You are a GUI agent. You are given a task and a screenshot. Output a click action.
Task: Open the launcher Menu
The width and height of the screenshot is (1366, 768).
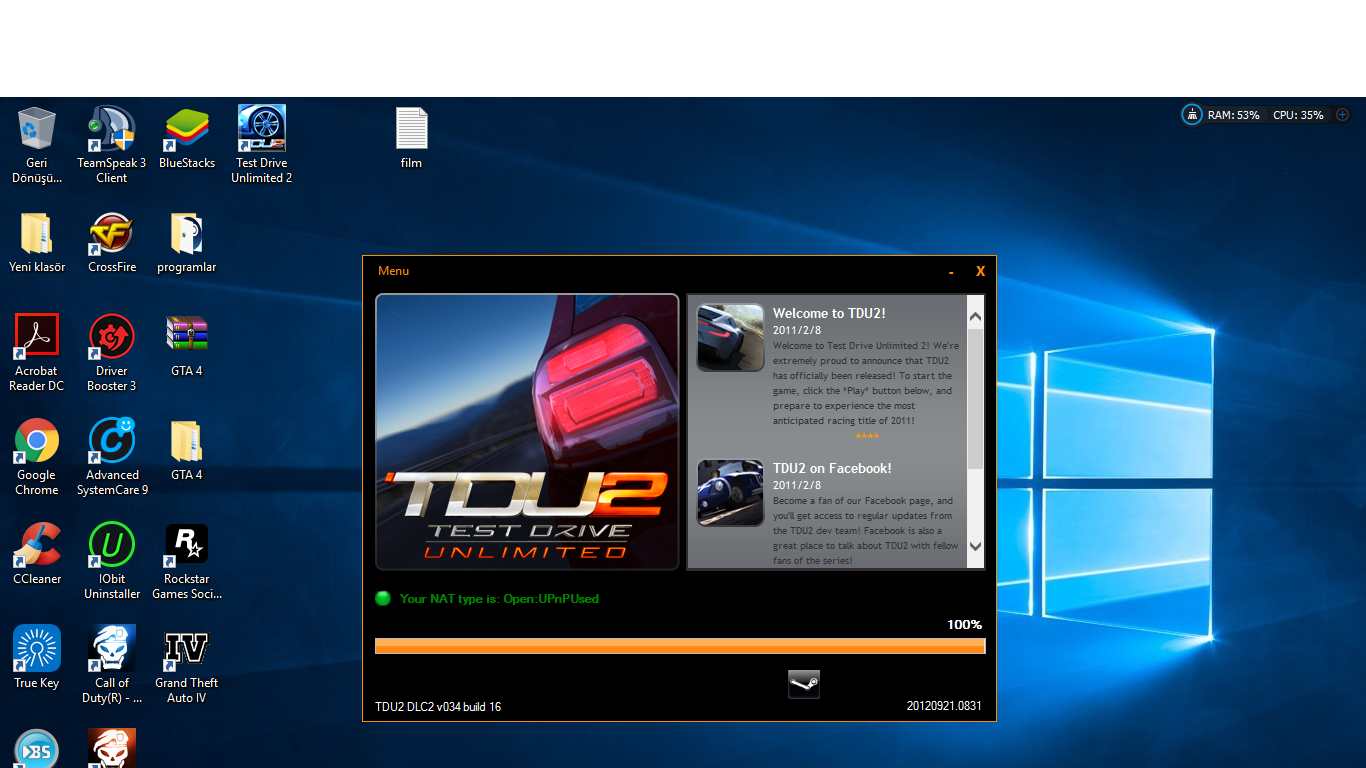[393, 271]
